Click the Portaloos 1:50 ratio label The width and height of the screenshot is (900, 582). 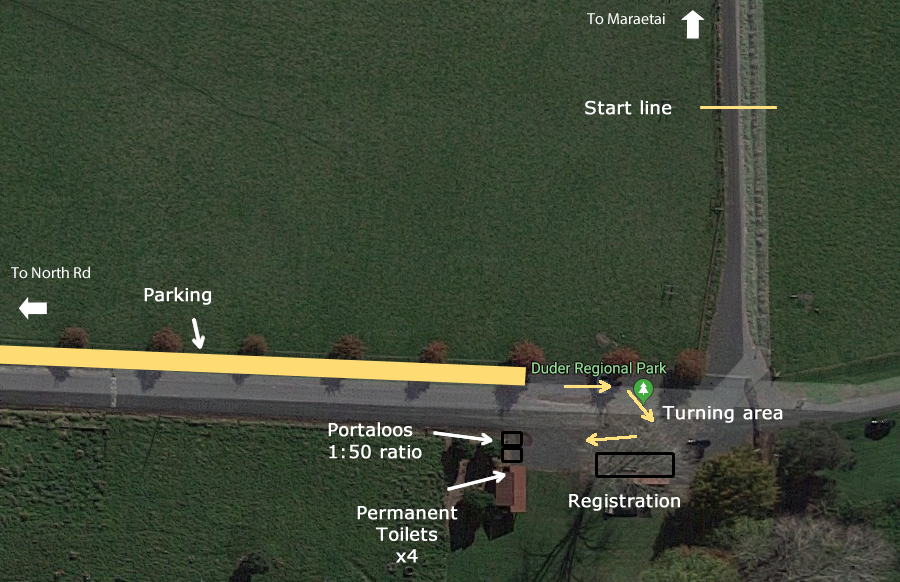375,441
